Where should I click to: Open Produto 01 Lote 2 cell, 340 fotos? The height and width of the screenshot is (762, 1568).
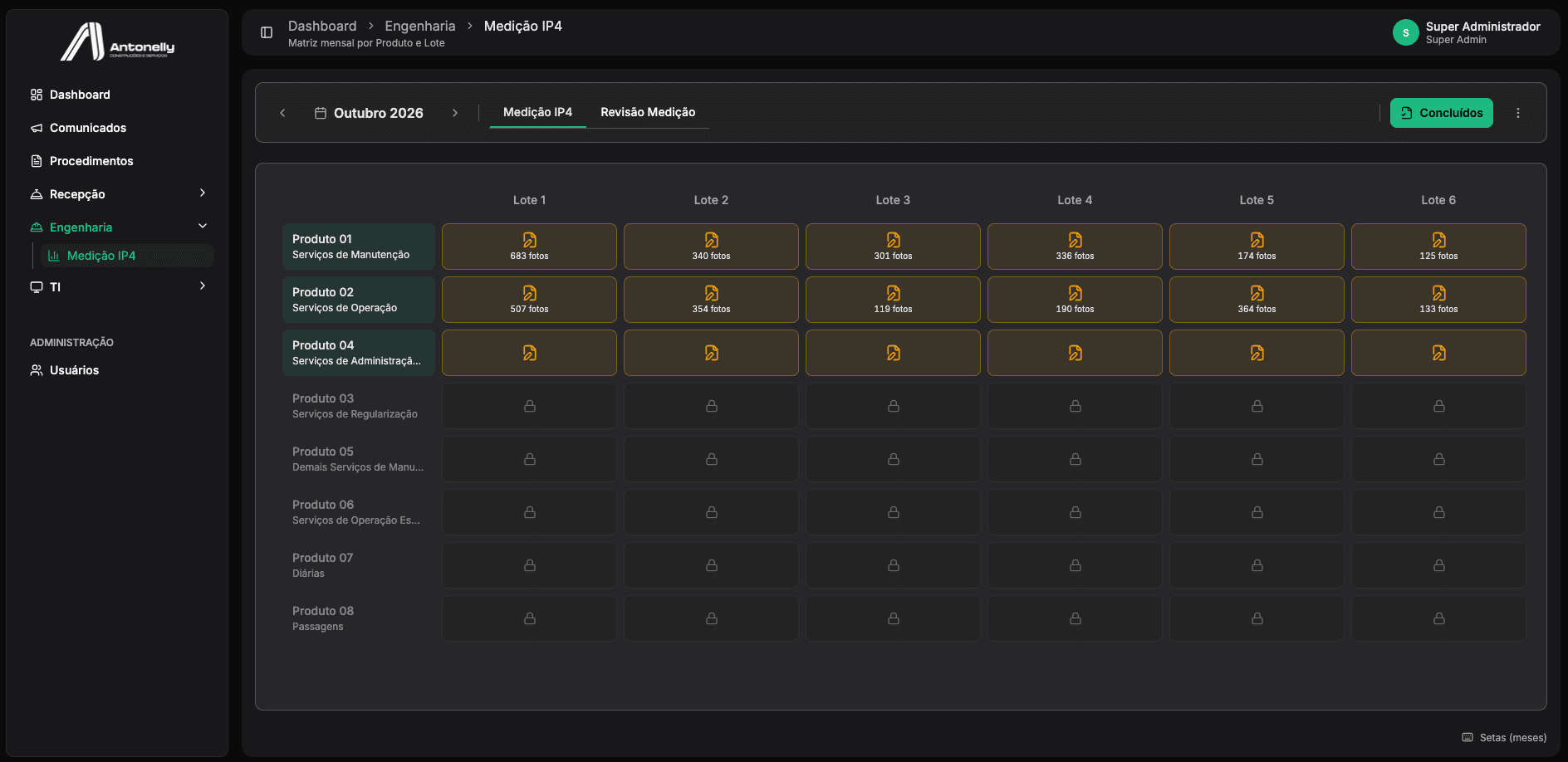coord(711,247)
